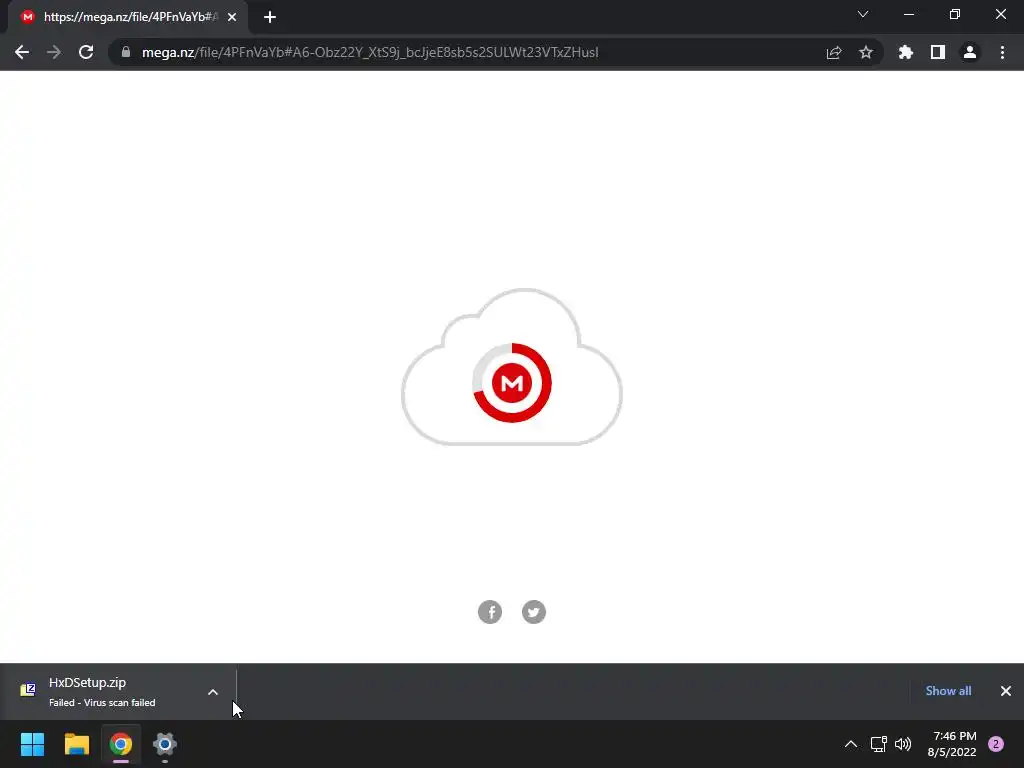The image size is (1024, 768).
Task: Expand HxDSetup.zip download options chevron
Action: [x=213, y=692]
